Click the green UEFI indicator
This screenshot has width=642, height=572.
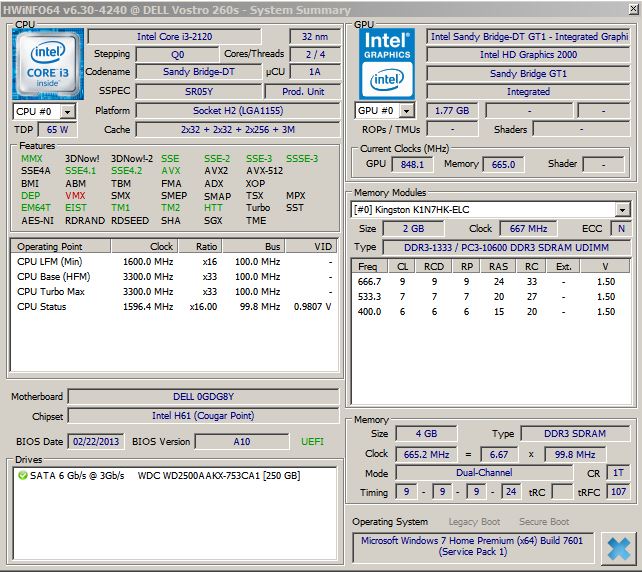click(x=312, y=441)
